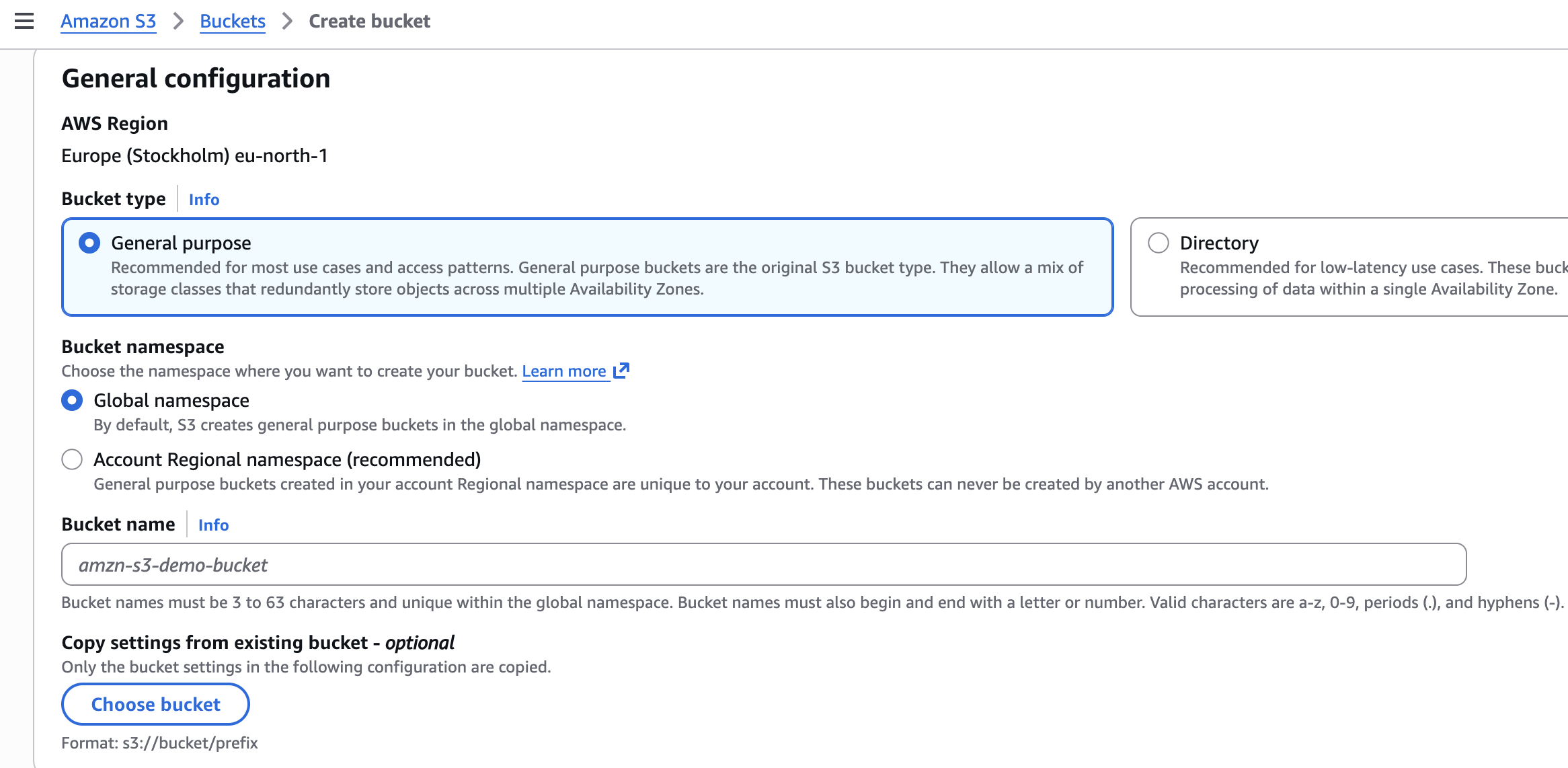Viewport: 1568px width, 768px height.
Task: Open the Learn more namespace link
Action: [x=564, y=371]
